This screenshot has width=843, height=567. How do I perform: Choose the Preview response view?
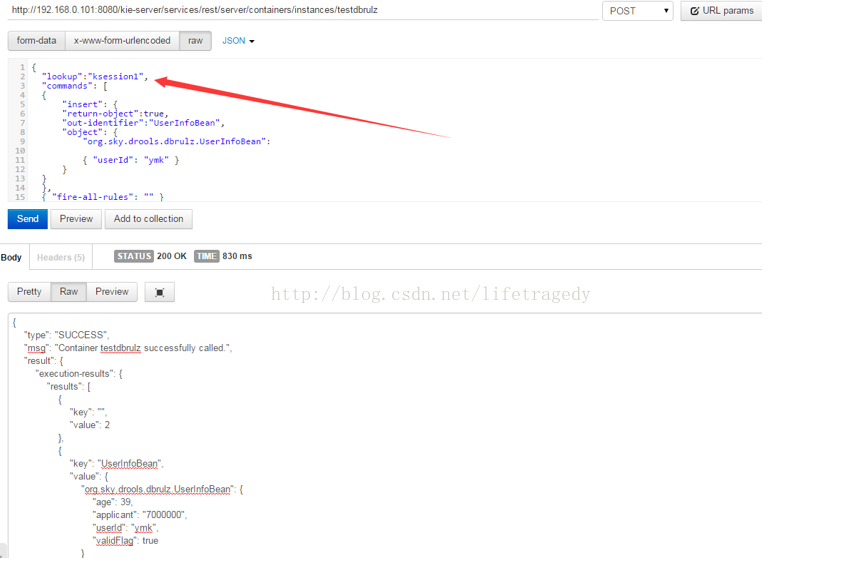(112, 292)
